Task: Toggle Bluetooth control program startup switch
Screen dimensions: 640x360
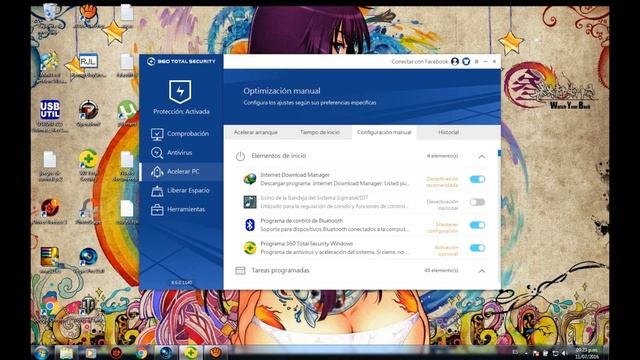Action: 477,225
